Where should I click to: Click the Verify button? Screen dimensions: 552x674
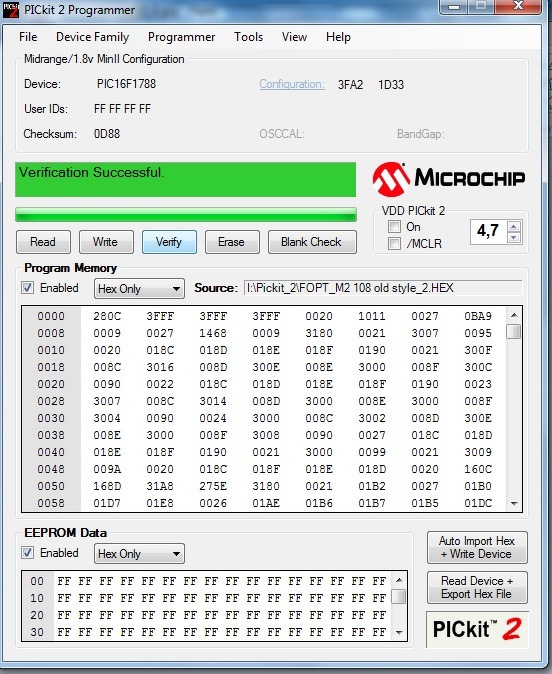169,242
